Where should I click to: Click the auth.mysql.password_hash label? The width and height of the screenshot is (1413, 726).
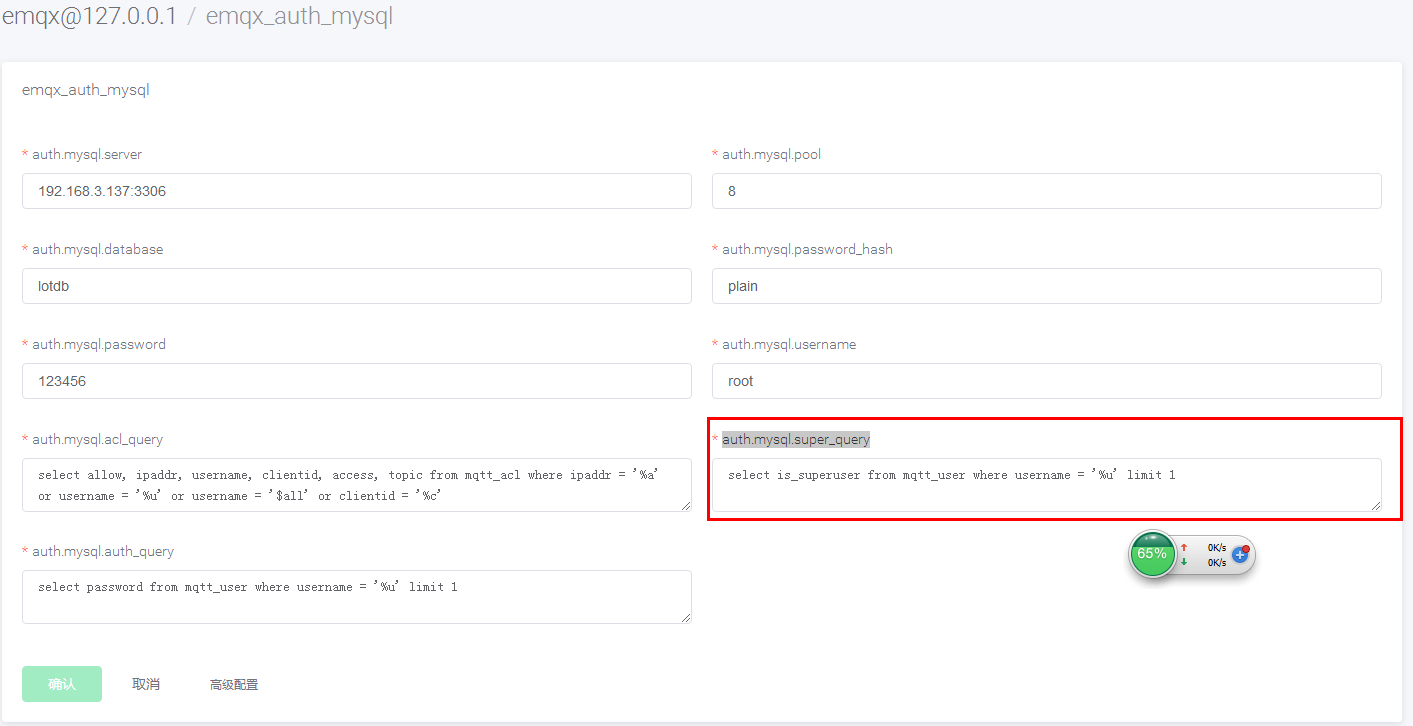click(807, 249)
